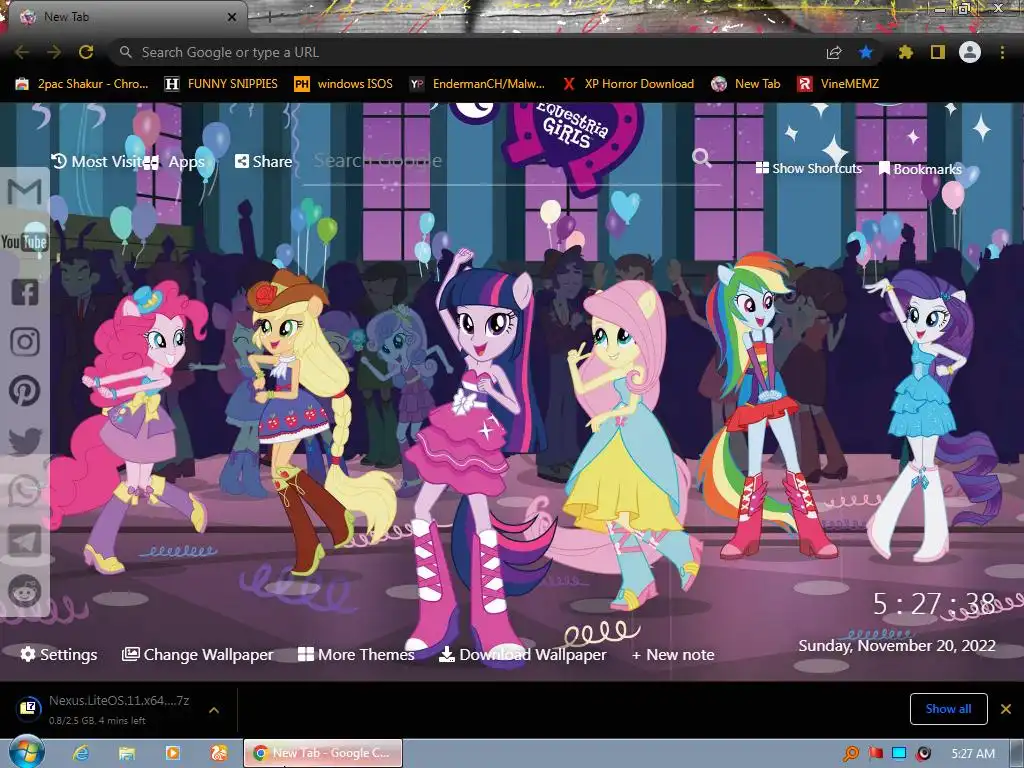
Task: Toggle the Chrome side panel
Action: coord(938,52)
